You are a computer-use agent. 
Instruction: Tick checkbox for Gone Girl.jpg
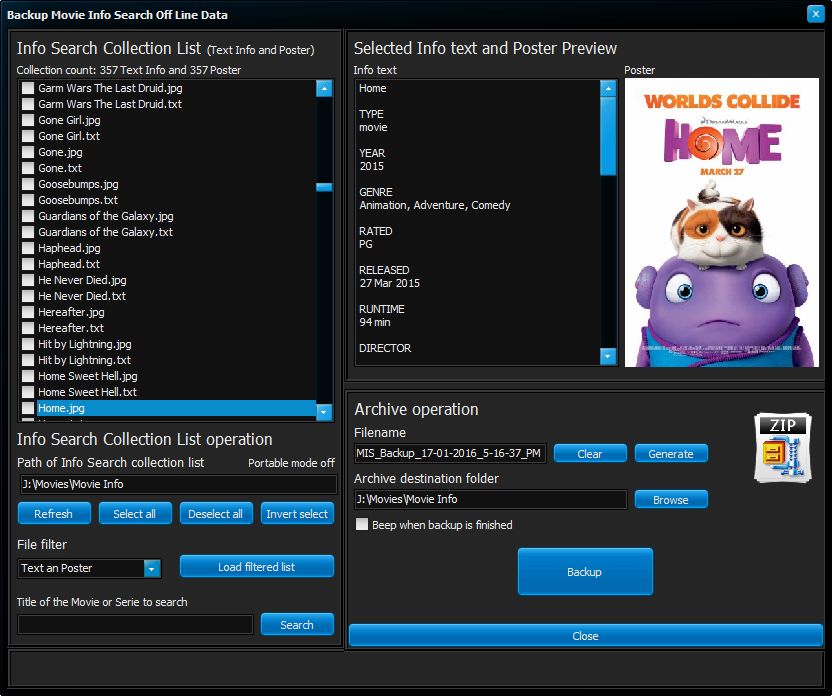28,120
